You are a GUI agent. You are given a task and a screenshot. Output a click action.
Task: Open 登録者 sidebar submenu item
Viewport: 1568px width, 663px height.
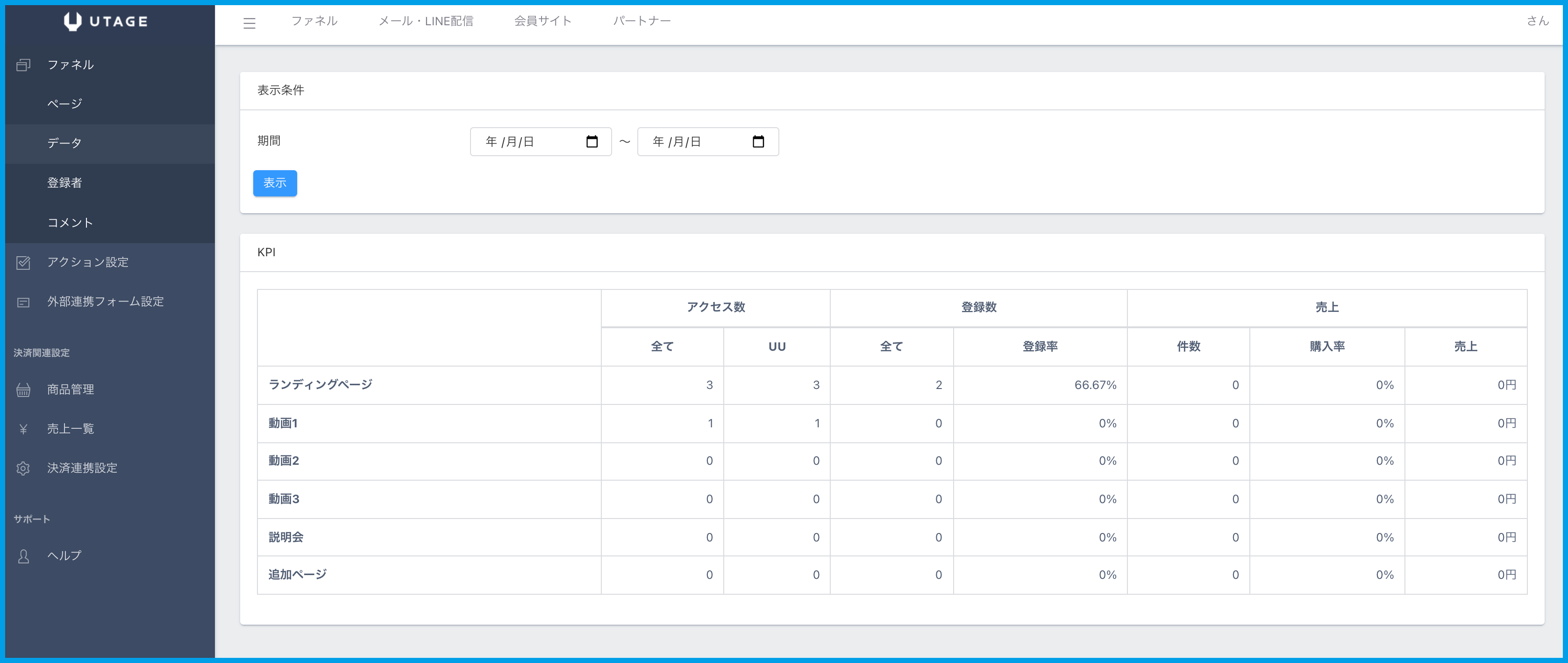click(x=64, y=183)
